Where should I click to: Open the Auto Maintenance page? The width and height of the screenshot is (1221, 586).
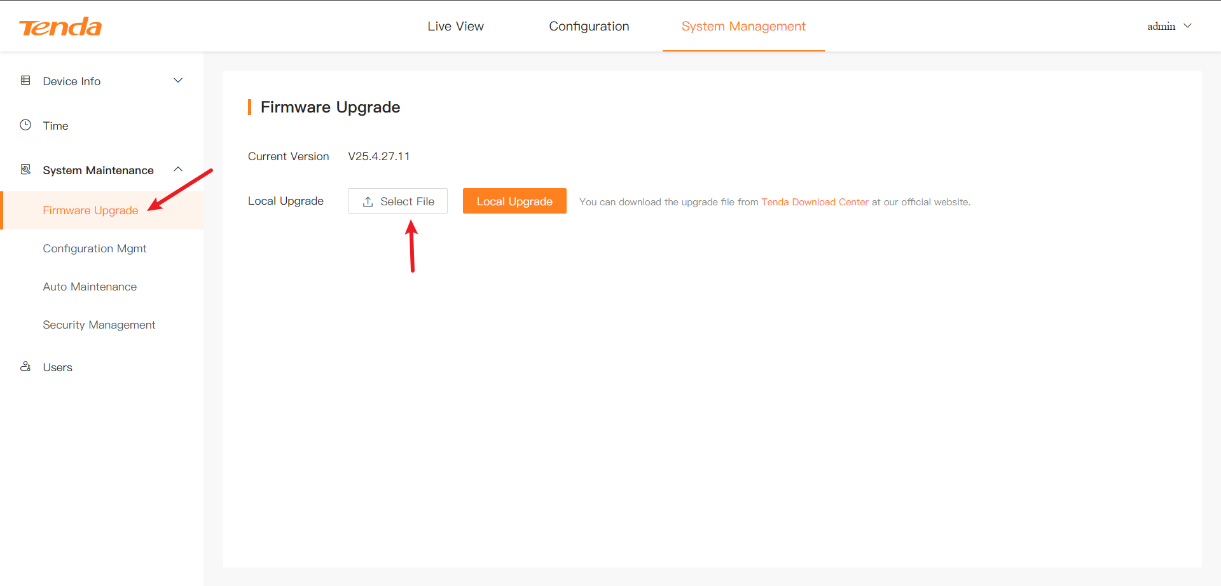[x=89, y=287]
